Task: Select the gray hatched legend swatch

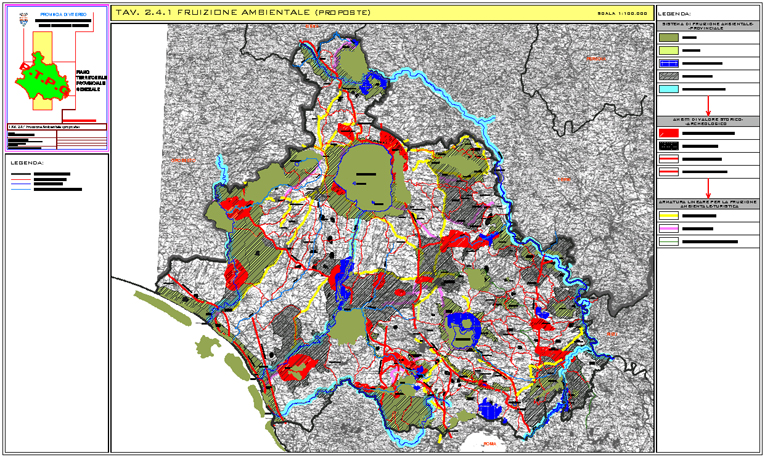Action: (669, 76)
